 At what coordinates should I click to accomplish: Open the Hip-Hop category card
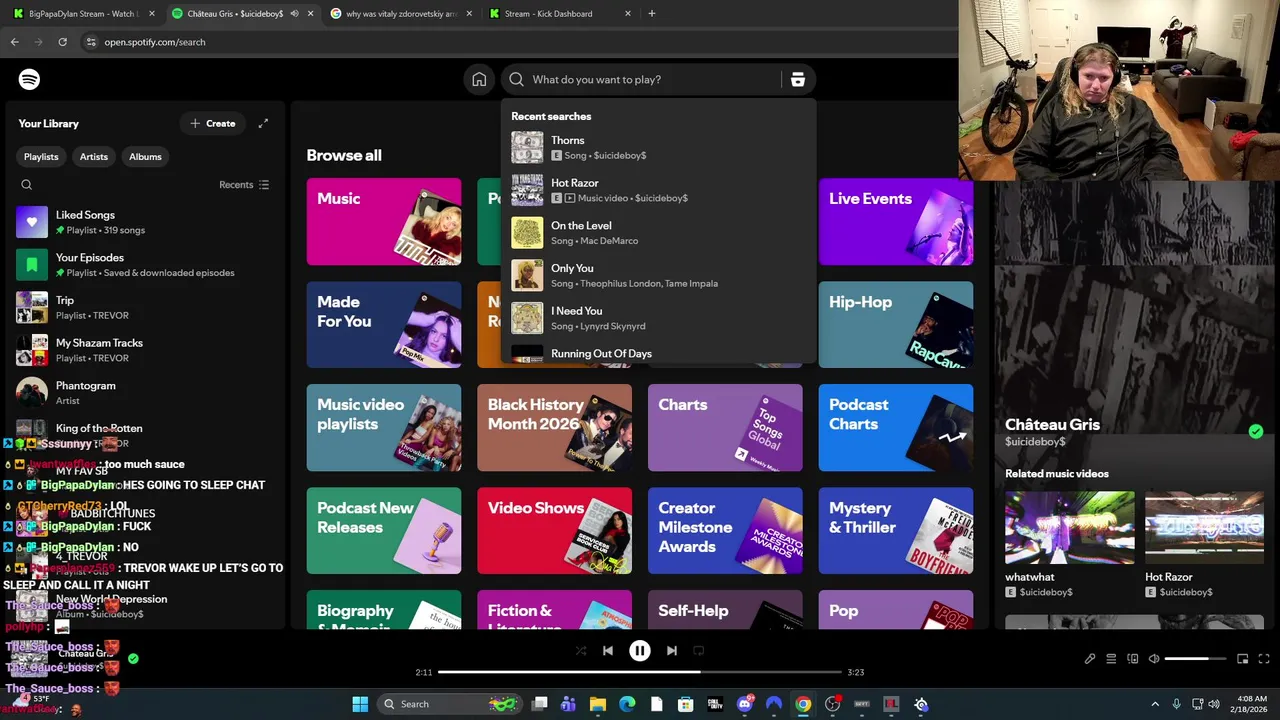click(x=896, y=325)
